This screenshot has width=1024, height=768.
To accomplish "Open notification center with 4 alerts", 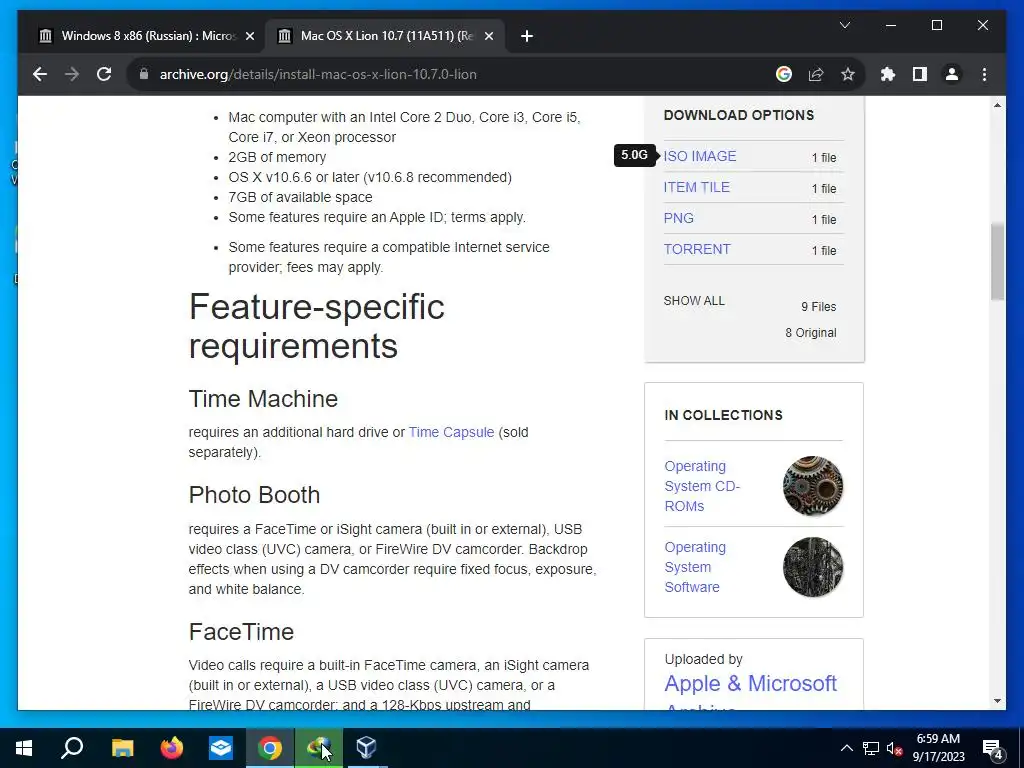I will 993,748.
